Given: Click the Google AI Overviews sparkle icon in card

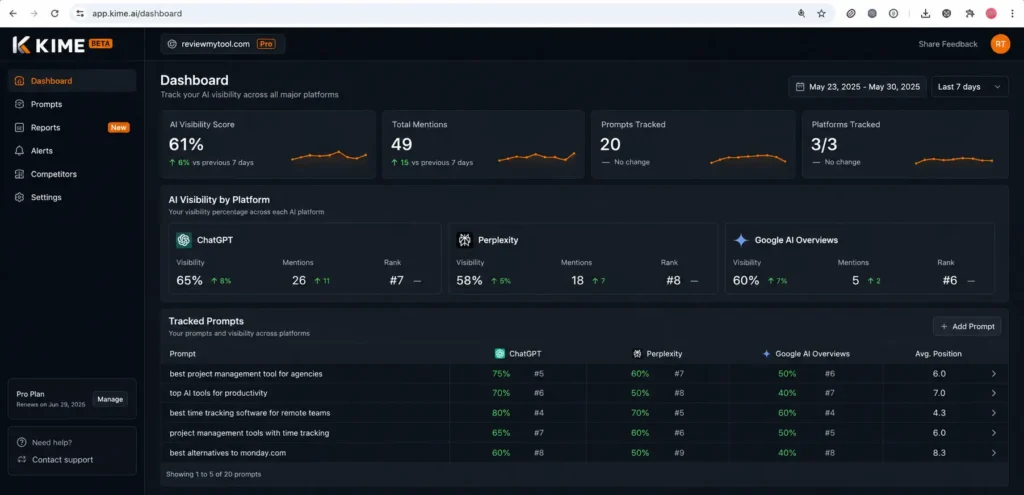Looking at the screenshot, I should tap(741, 240).
